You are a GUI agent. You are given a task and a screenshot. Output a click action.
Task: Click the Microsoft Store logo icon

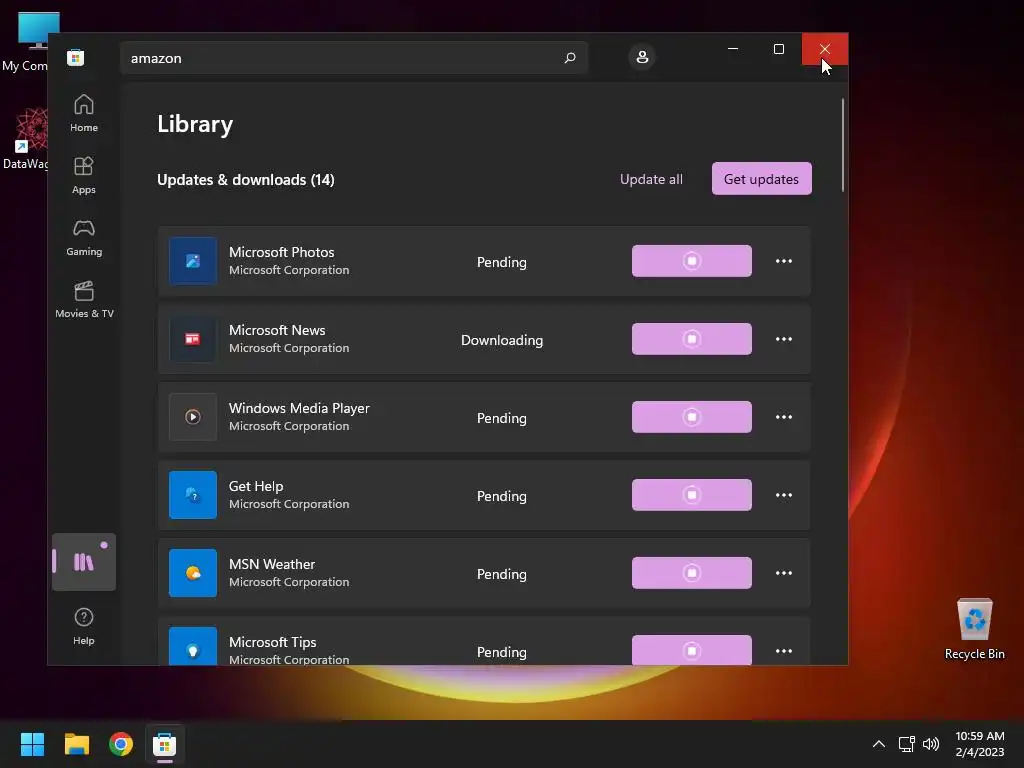tap(76, 57)
